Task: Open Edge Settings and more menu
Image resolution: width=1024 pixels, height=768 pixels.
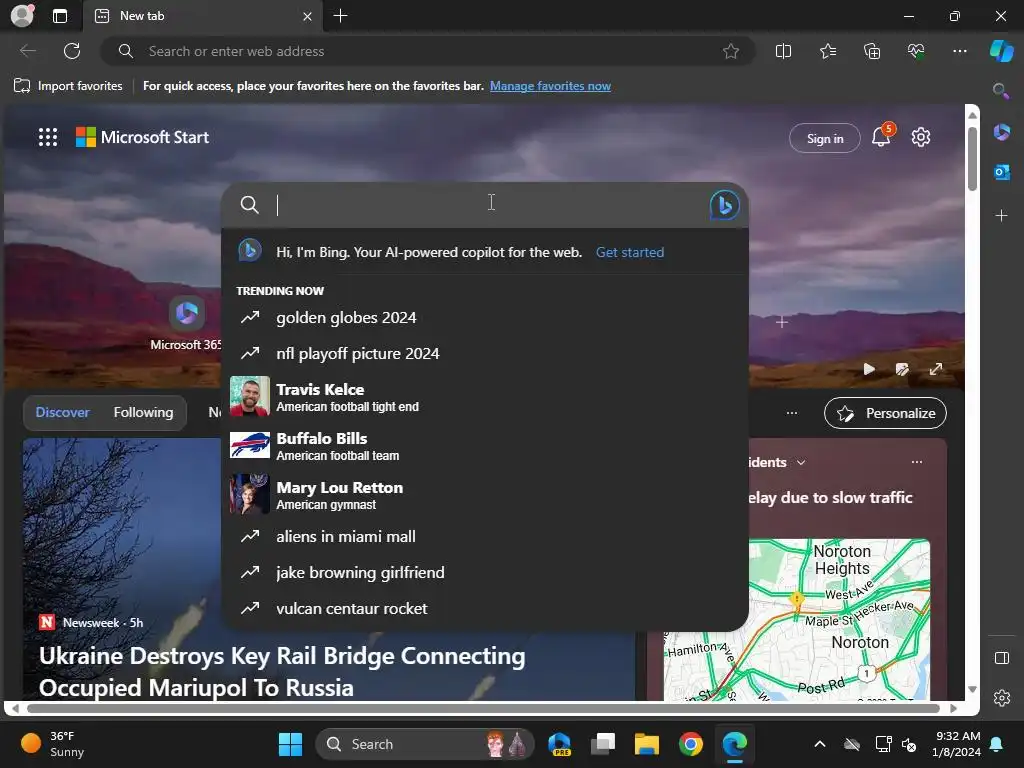Action: pos(959,51)
